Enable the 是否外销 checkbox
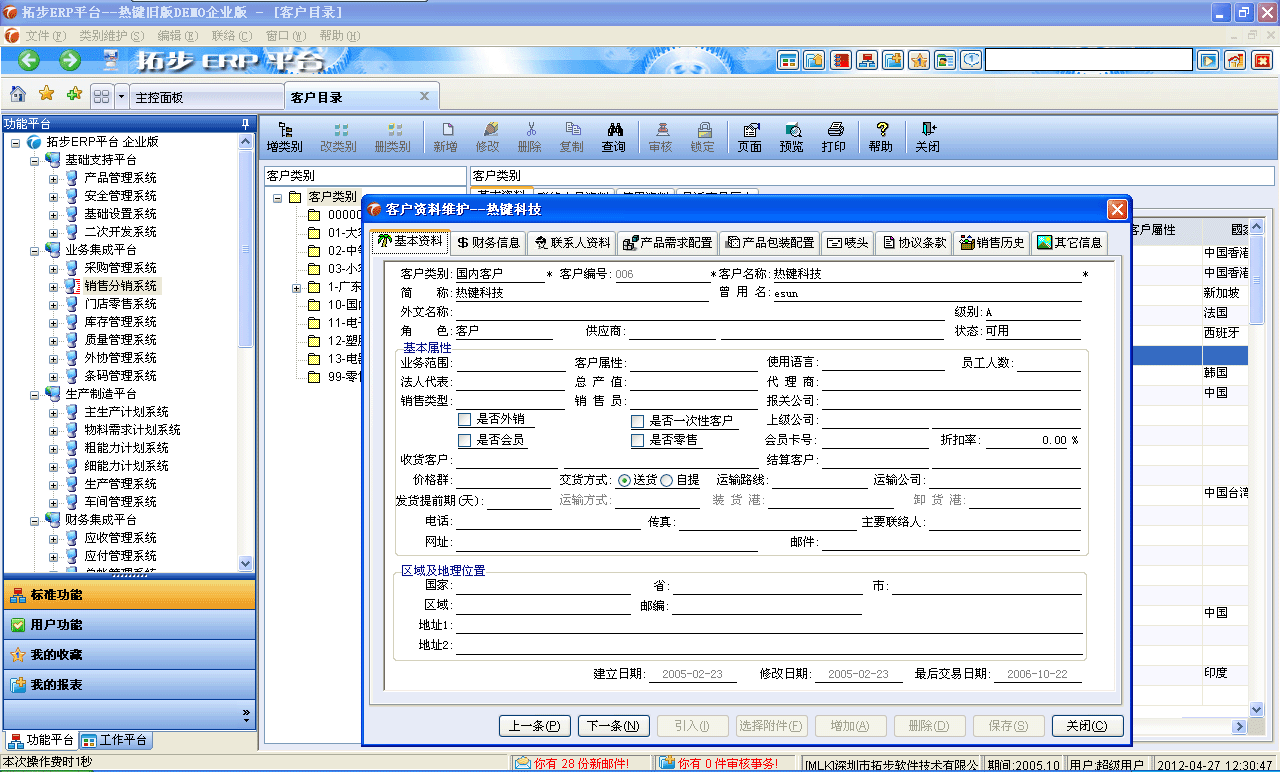Screen dimensions: 1280x772 pyautogui.click(x=465, y=419)
